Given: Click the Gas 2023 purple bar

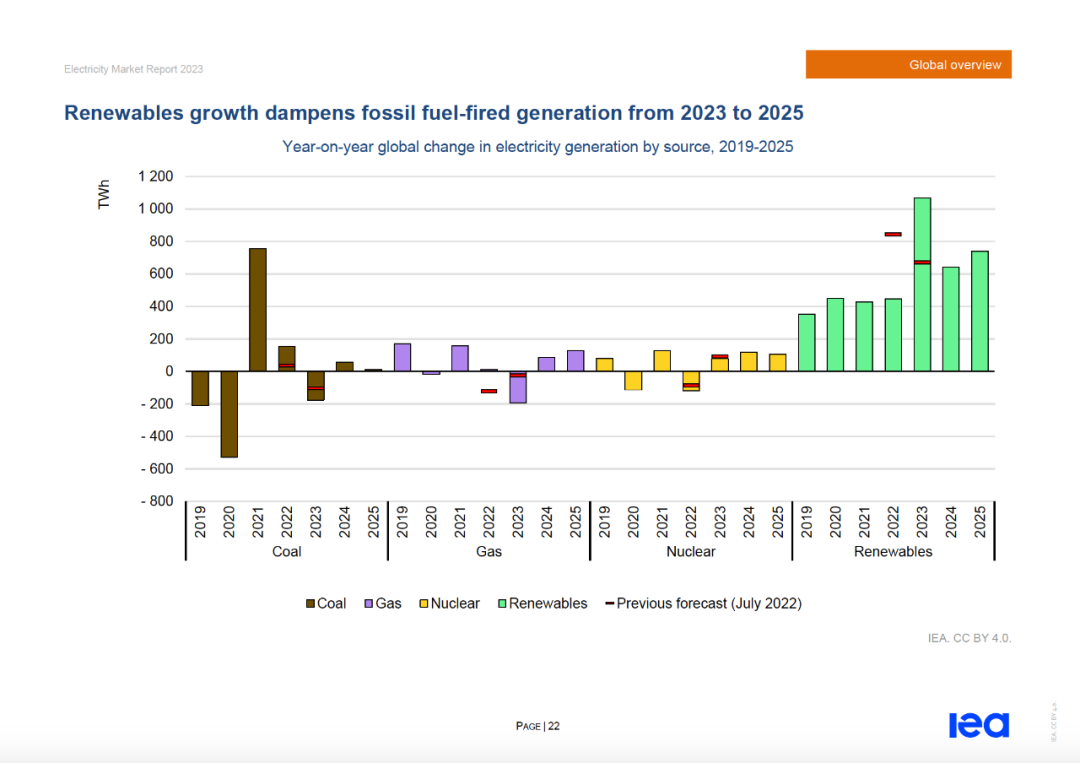Looking at the screenshot, I should 518,387.
